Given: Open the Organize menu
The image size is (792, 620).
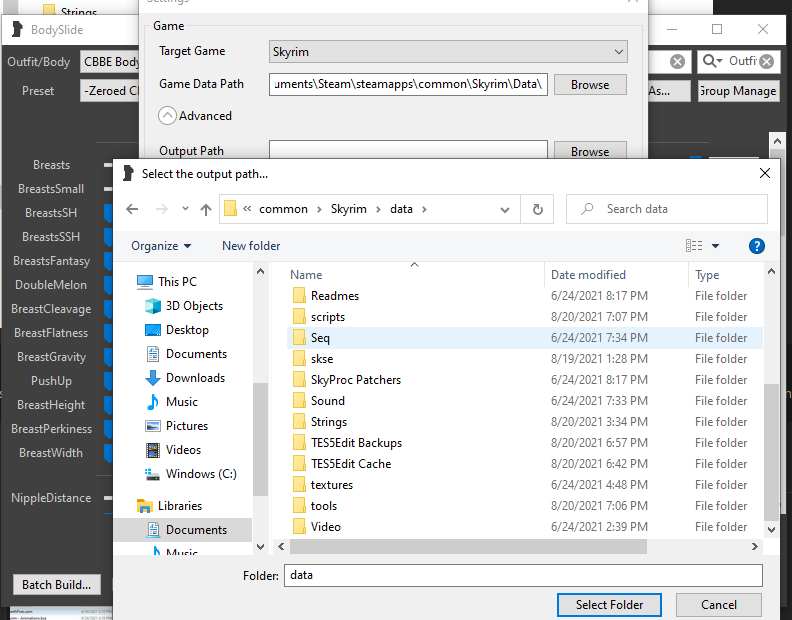Looking at the screenshot, I should coord(161,246).
